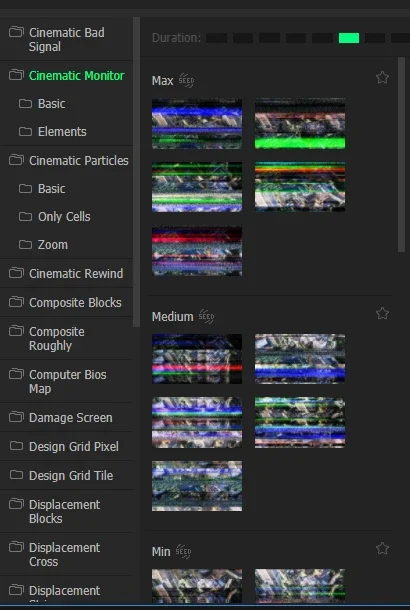This screenshot has height=610, width=410.
Task: Select Max preset with orange top stripe
Action: coord(300,187)
